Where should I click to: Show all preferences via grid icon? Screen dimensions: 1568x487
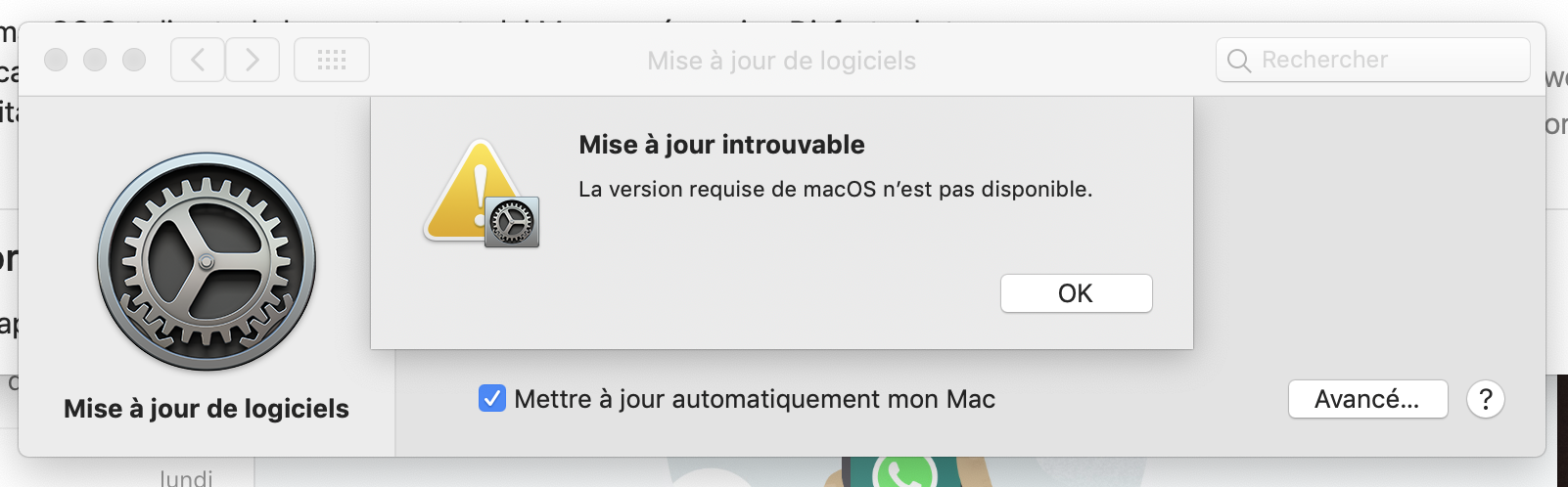click(x=332, y=61)
